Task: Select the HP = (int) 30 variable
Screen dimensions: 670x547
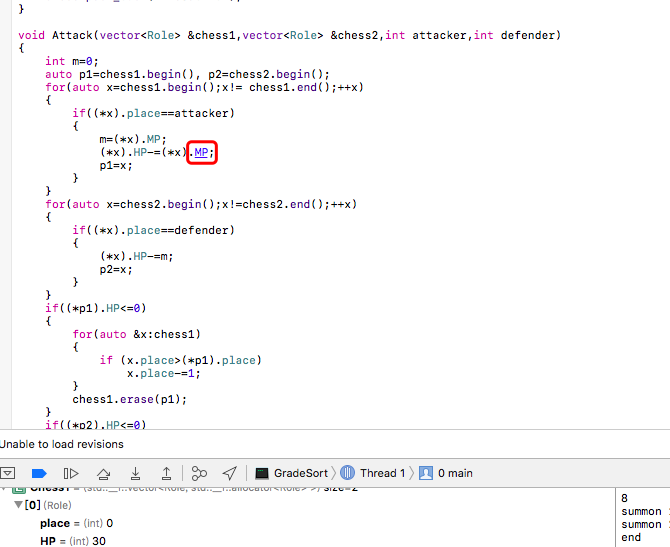Action: pyautogui.click(x=73, y=541)
